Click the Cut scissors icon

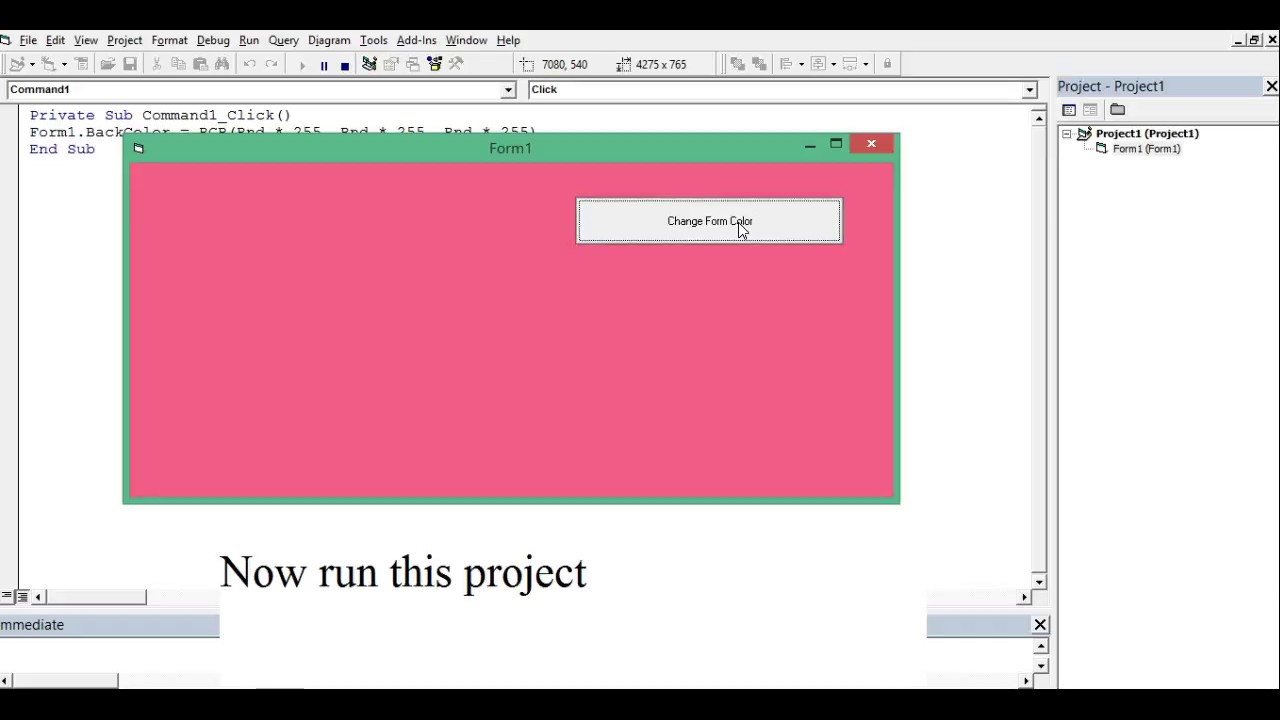(156, 64)
